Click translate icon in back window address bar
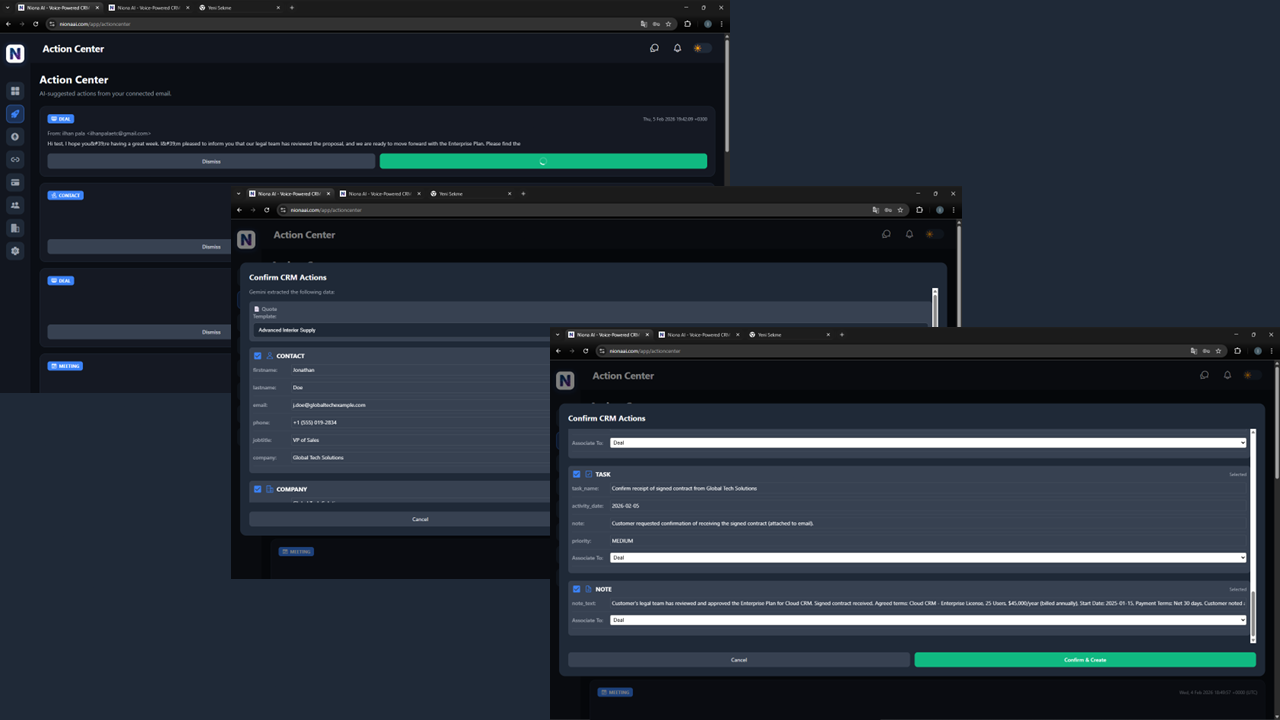 pyautogui.click(x=643, y=24)
